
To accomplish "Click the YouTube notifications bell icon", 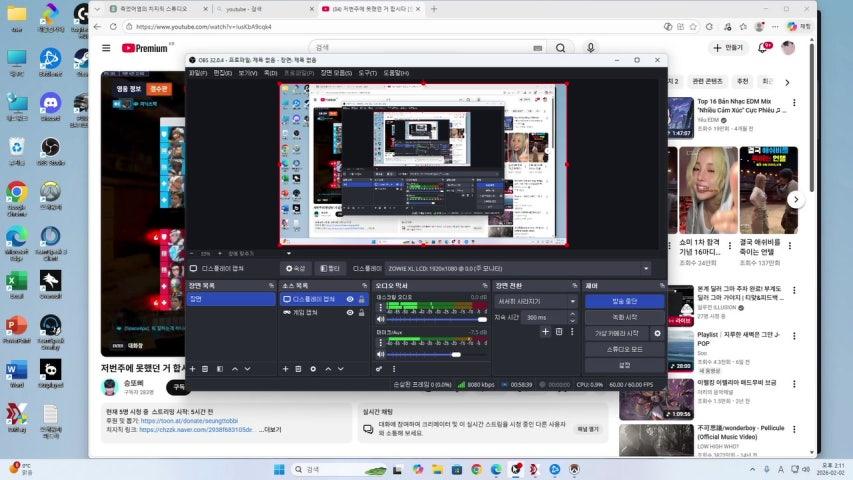I will pyautogui.click(x=765, y=47).
